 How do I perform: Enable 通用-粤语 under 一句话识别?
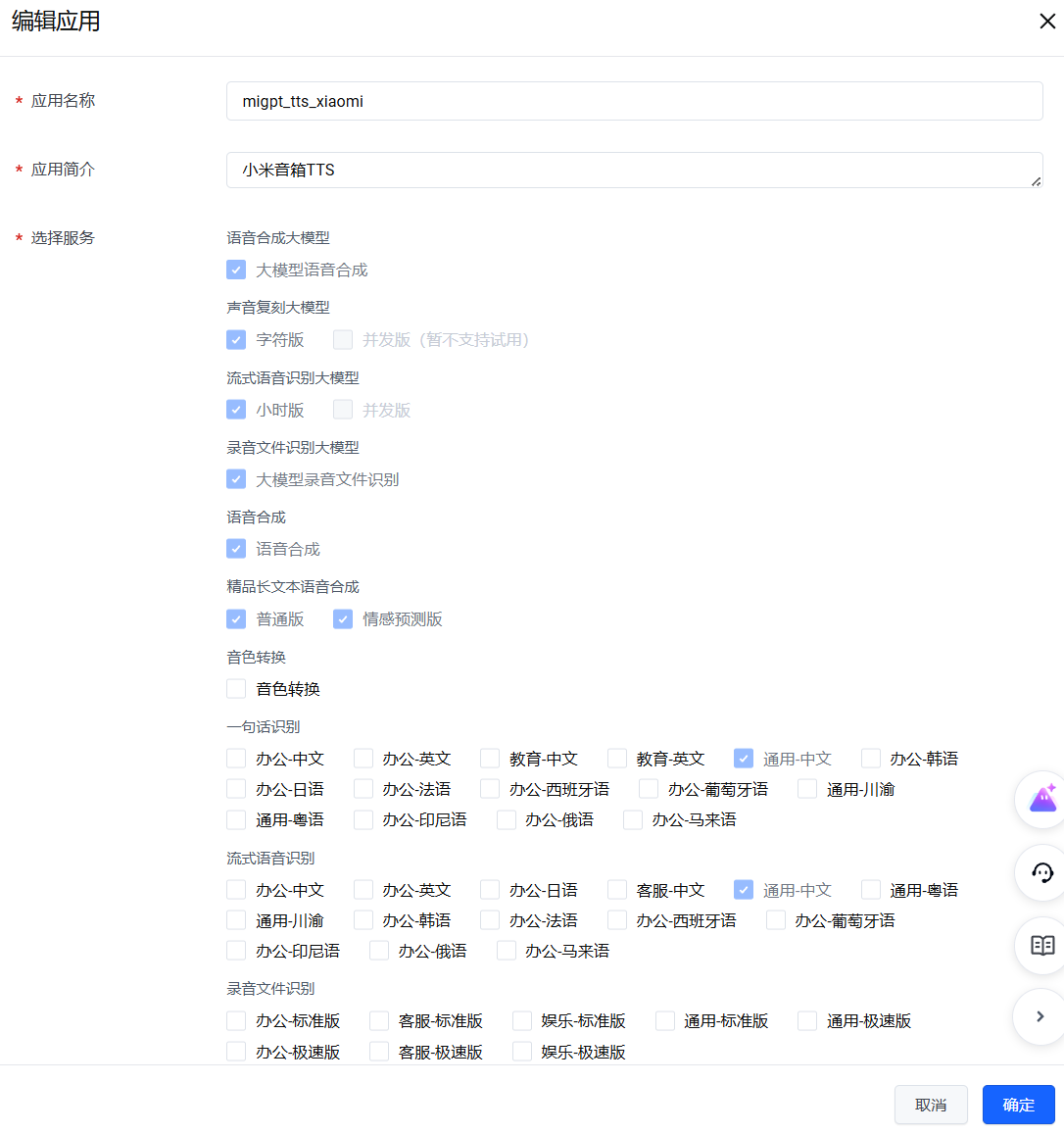(236, 819)
